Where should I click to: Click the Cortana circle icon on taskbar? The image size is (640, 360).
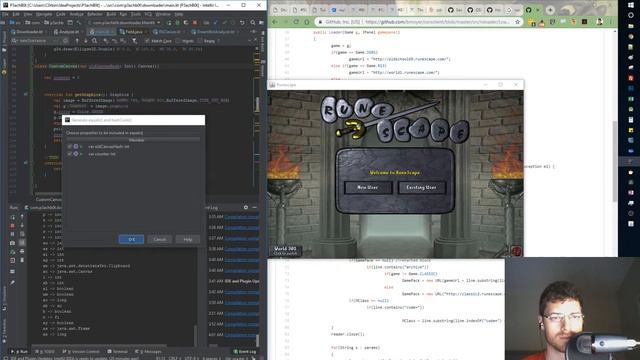click(x=631, y=15)
